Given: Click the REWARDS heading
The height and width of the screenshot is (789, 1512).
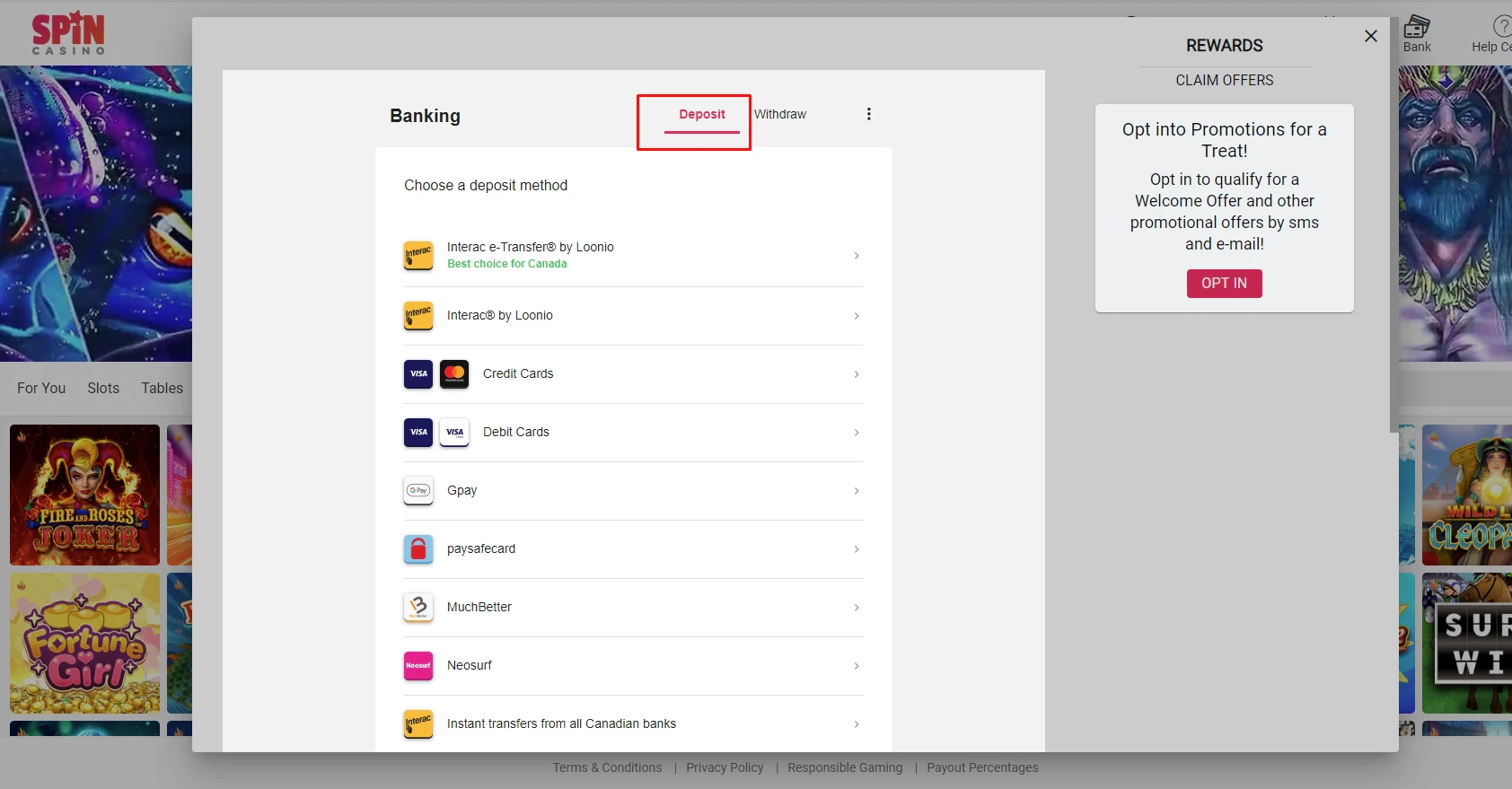Looking at the screenshot, I should 1225,46.
